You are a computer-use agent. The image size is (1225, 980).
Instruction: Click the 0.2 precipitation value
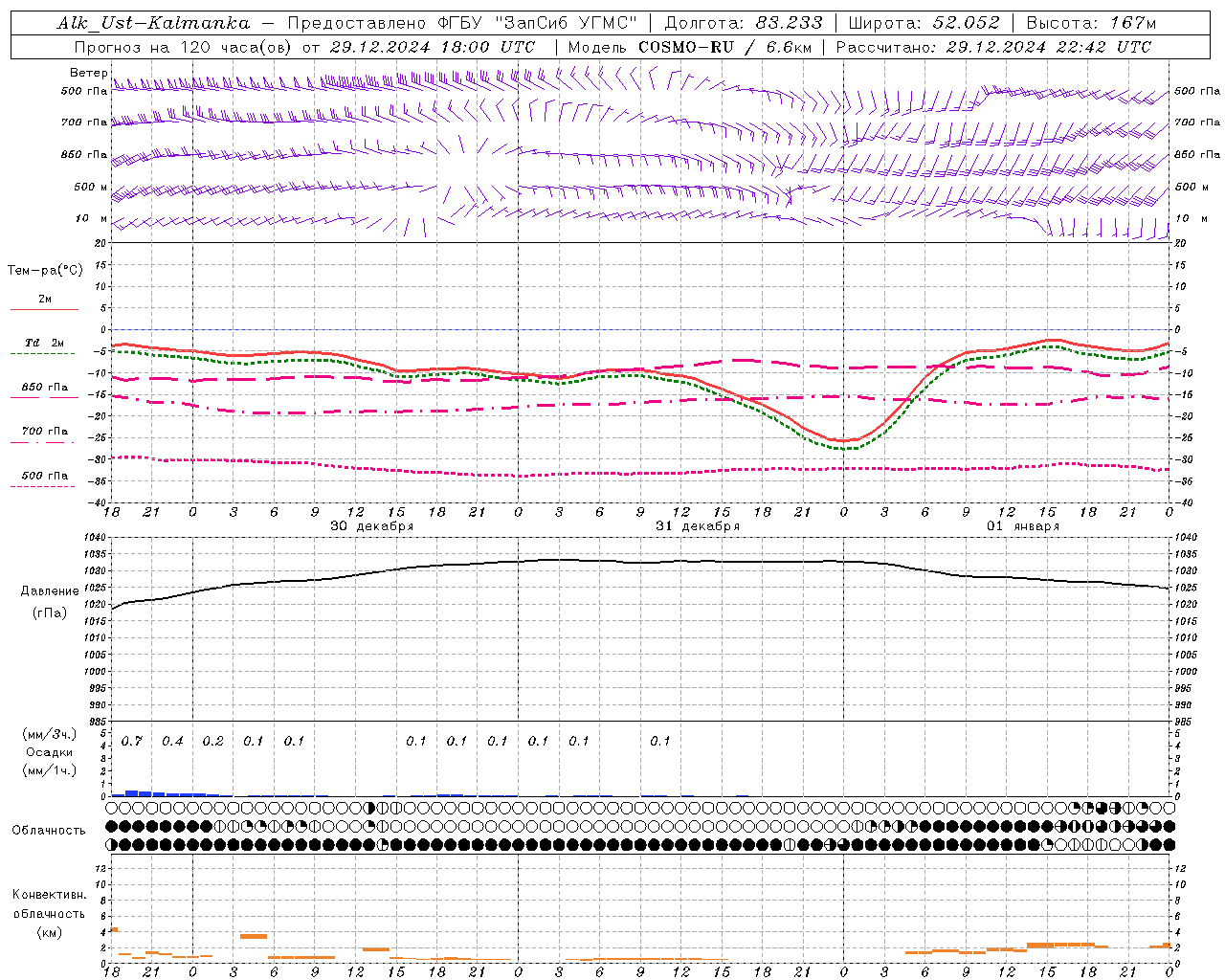point(213,742)
